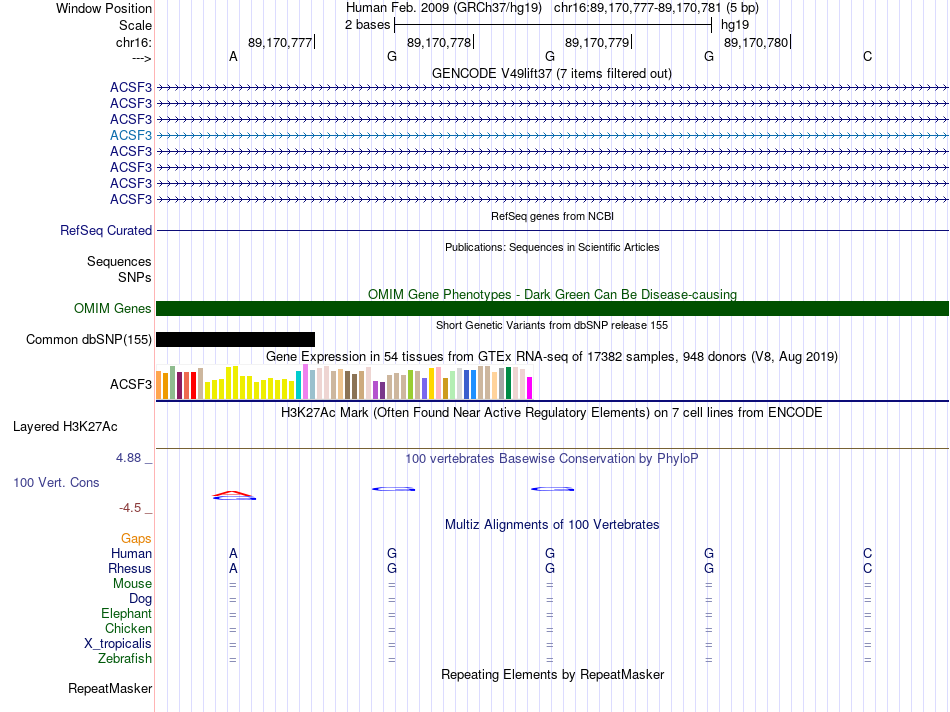Click the Layered H3K27Ac track label
950x712 pixels.
tap(65, 427)
